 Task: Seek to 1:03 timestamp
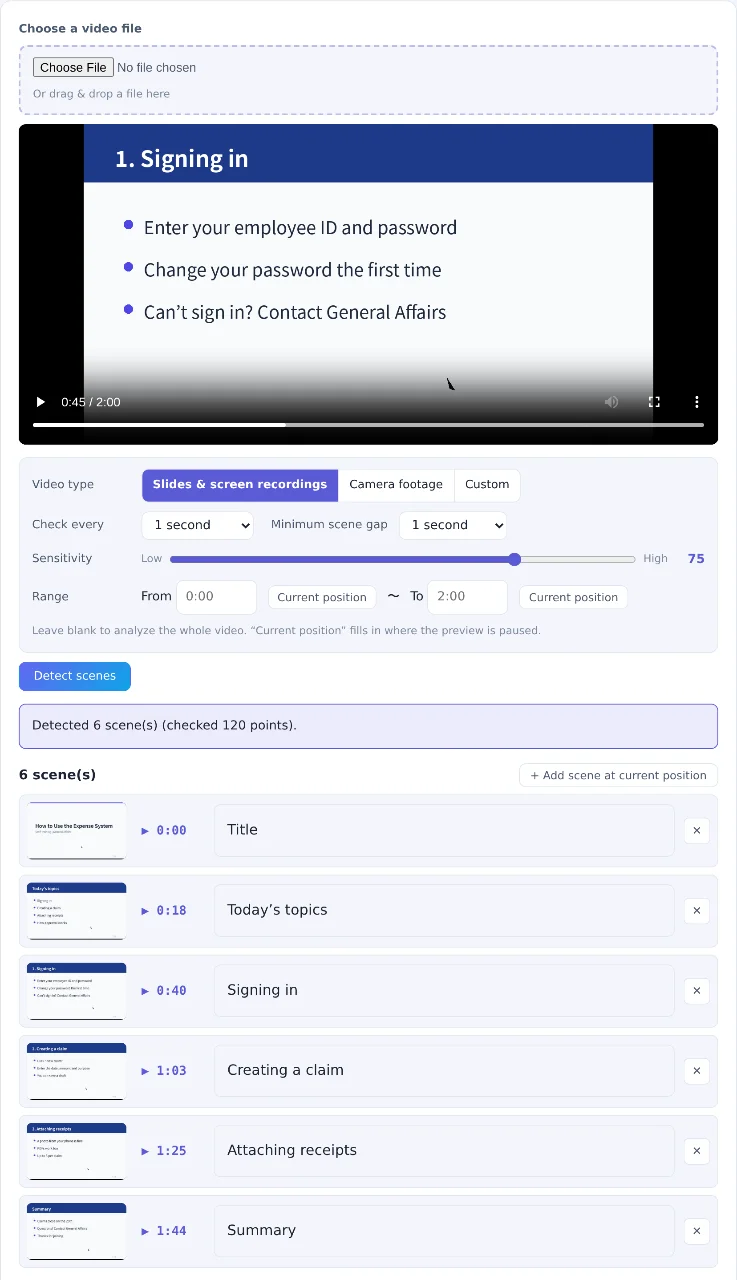(x=164, y=1070)
